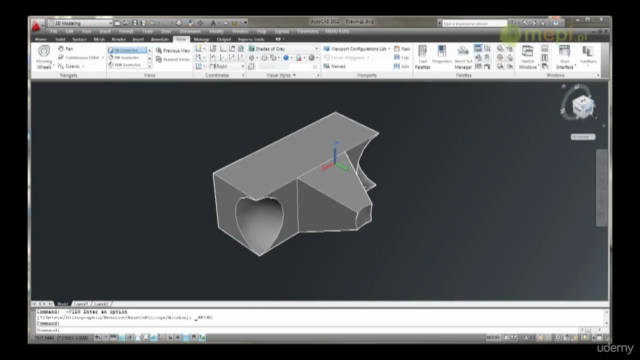Click the Plot printer icon in quick access toolbar
640x360 pixels.
click(x=179, y=23)
